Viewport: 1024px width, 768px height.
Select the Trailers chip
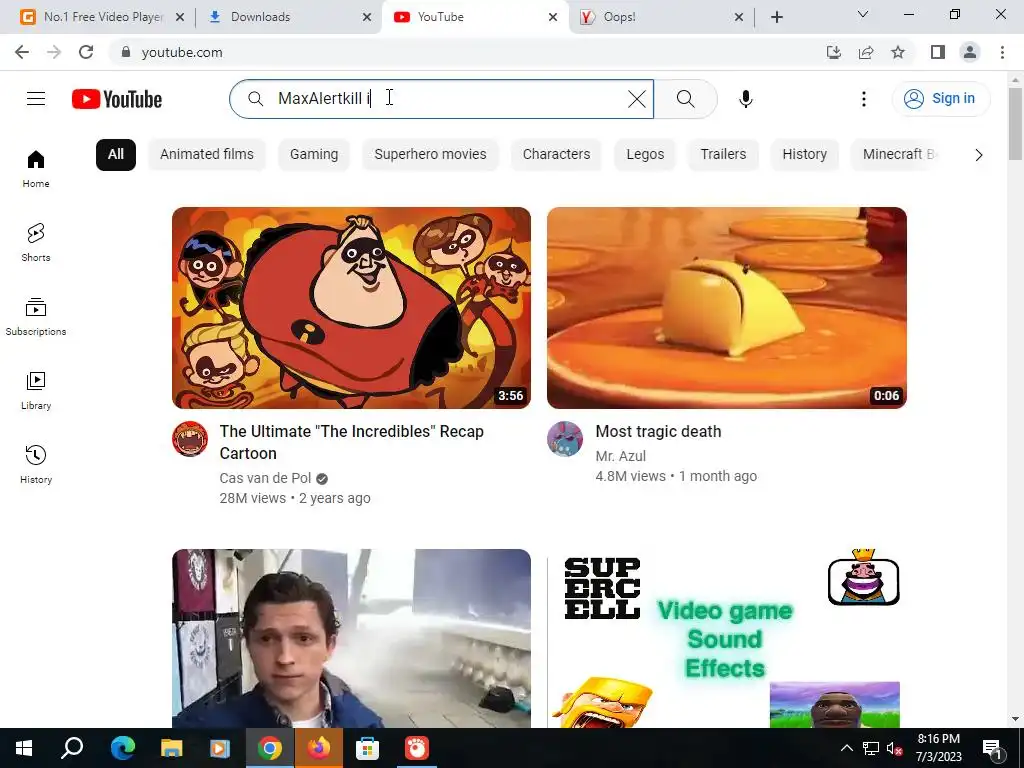pos(723,155)
